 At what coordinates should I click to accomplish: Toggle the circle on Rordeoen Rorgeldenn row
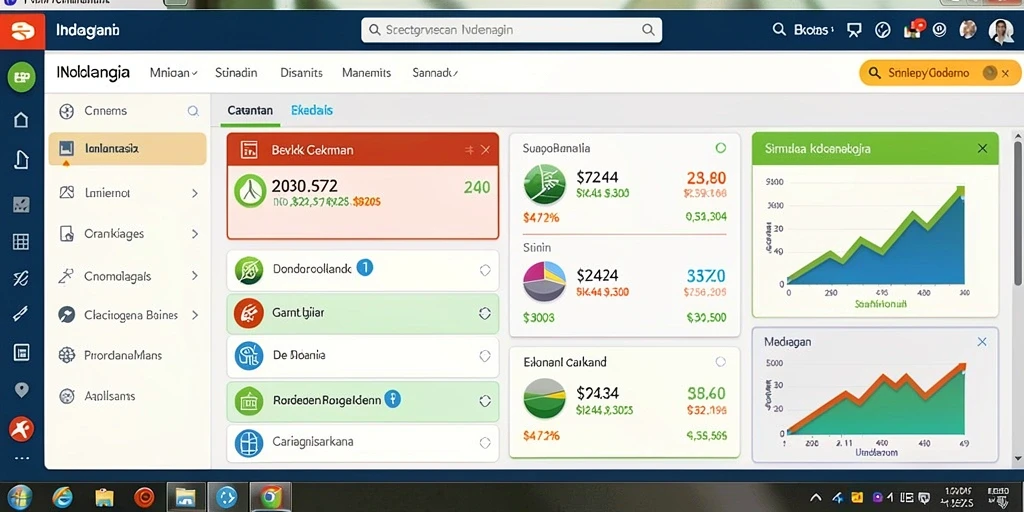(x=485, y=400)
